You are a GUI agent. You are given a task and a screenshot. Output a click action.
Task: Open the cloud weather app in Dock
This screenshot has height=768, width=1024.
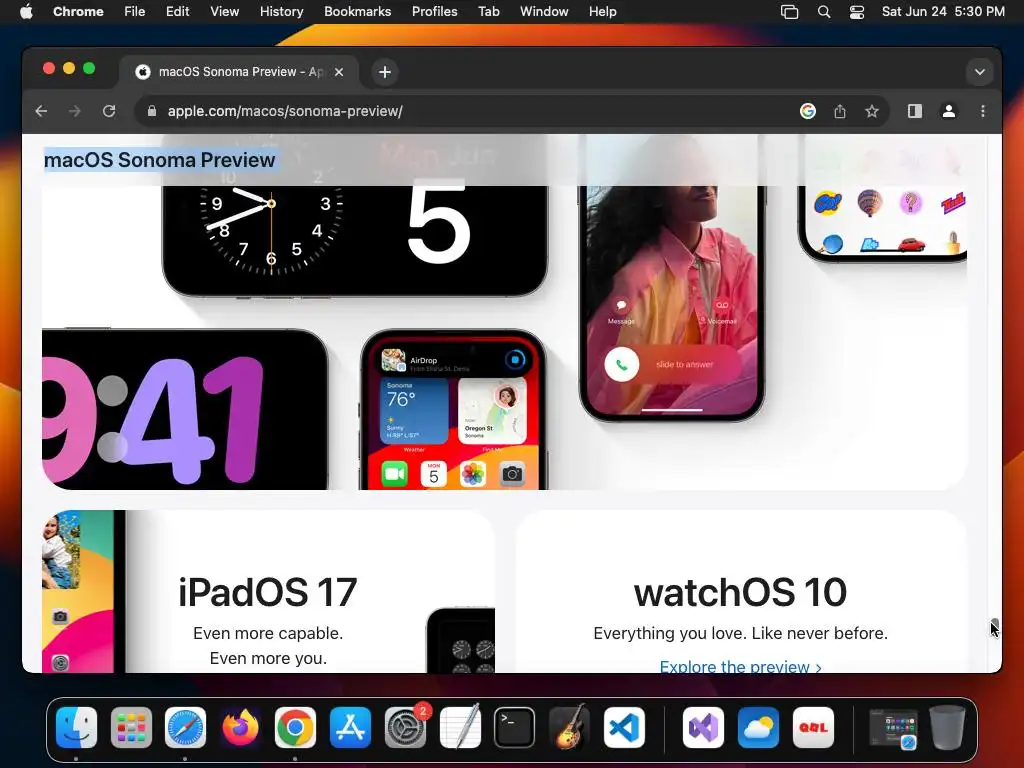(758, 728)
